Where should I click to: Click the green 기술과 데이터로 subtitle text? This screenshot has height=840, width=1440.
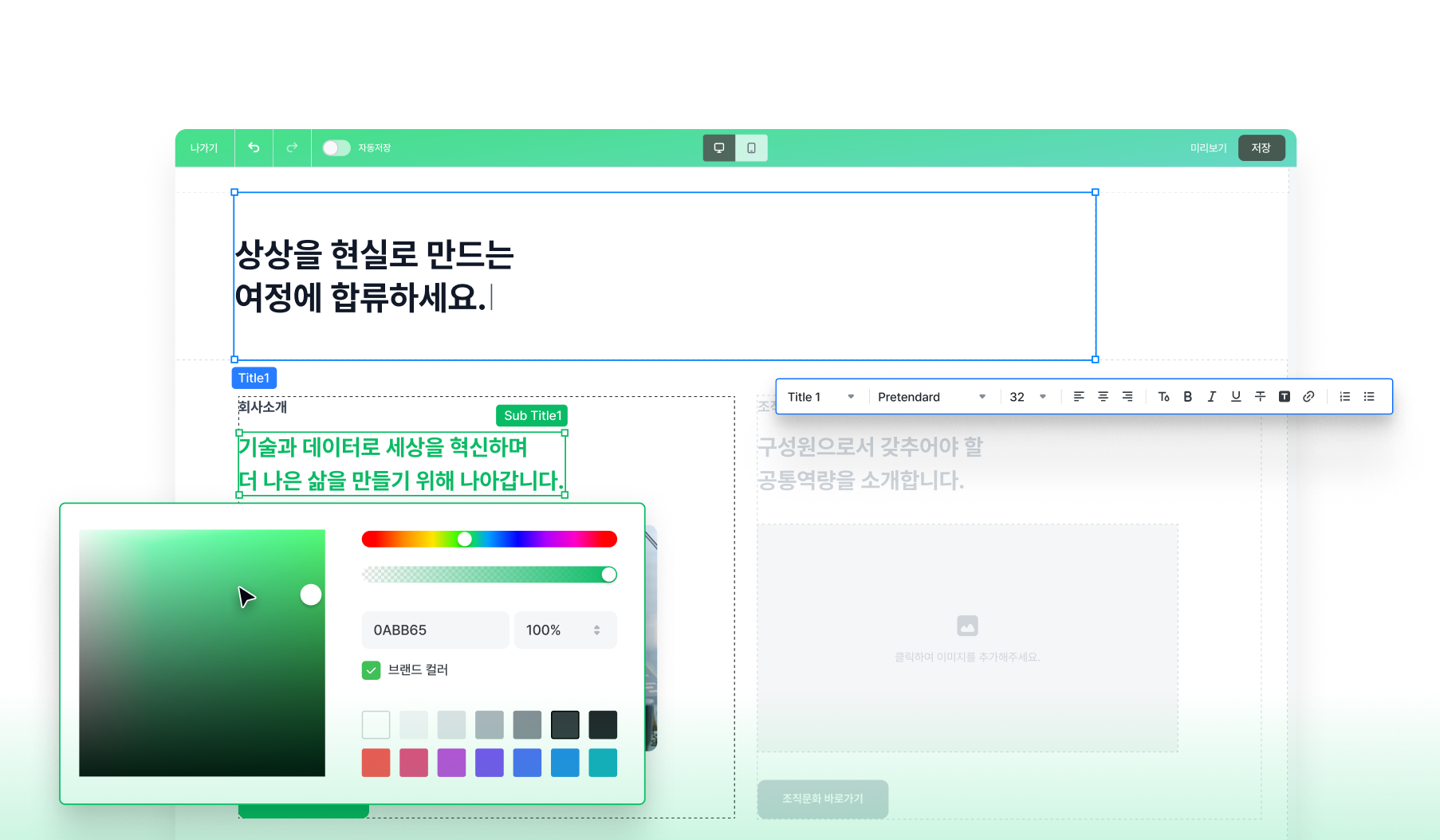401,464
